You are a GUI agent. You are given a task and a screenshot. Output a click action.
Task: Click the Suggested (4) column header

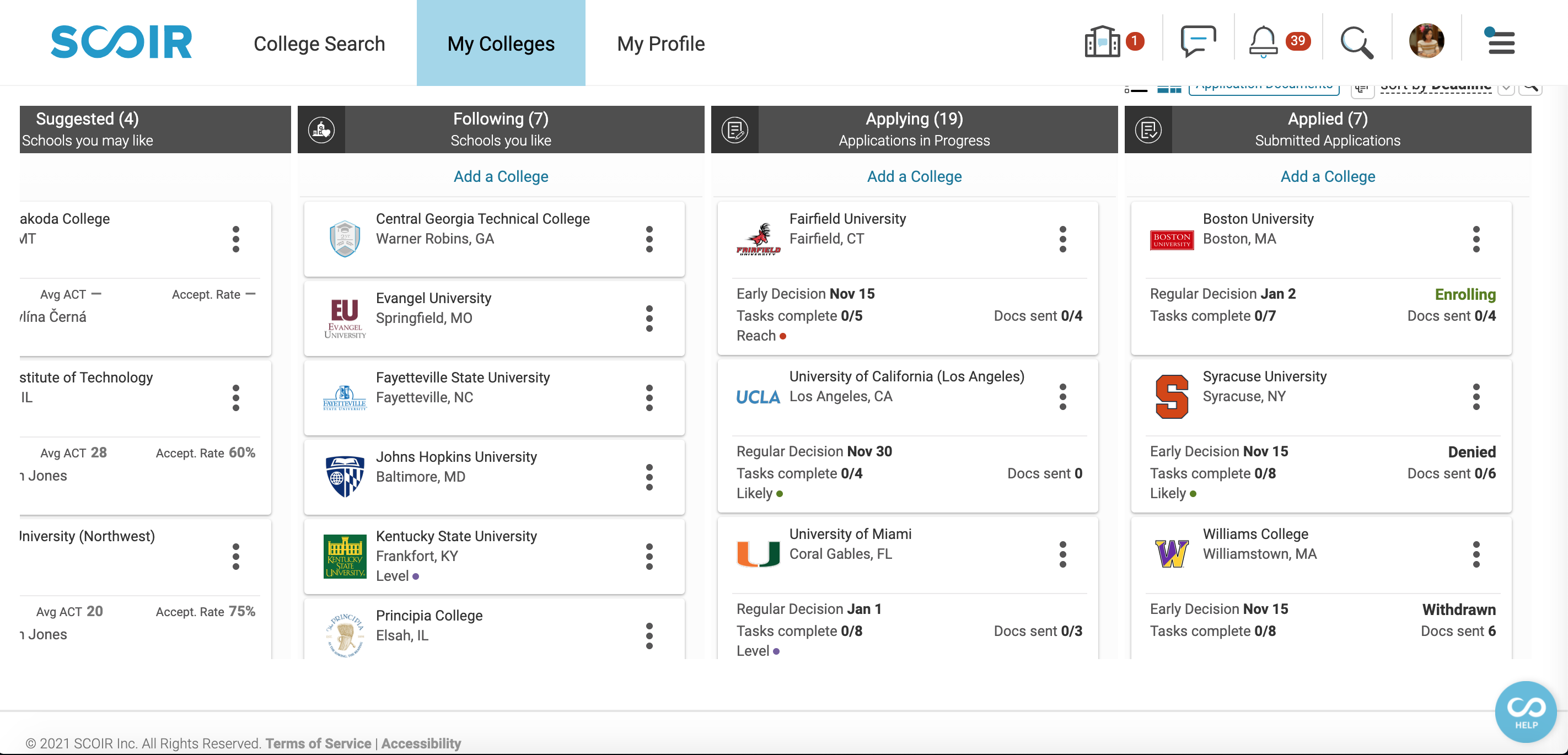pyautogui.click(x=155, y=130)
